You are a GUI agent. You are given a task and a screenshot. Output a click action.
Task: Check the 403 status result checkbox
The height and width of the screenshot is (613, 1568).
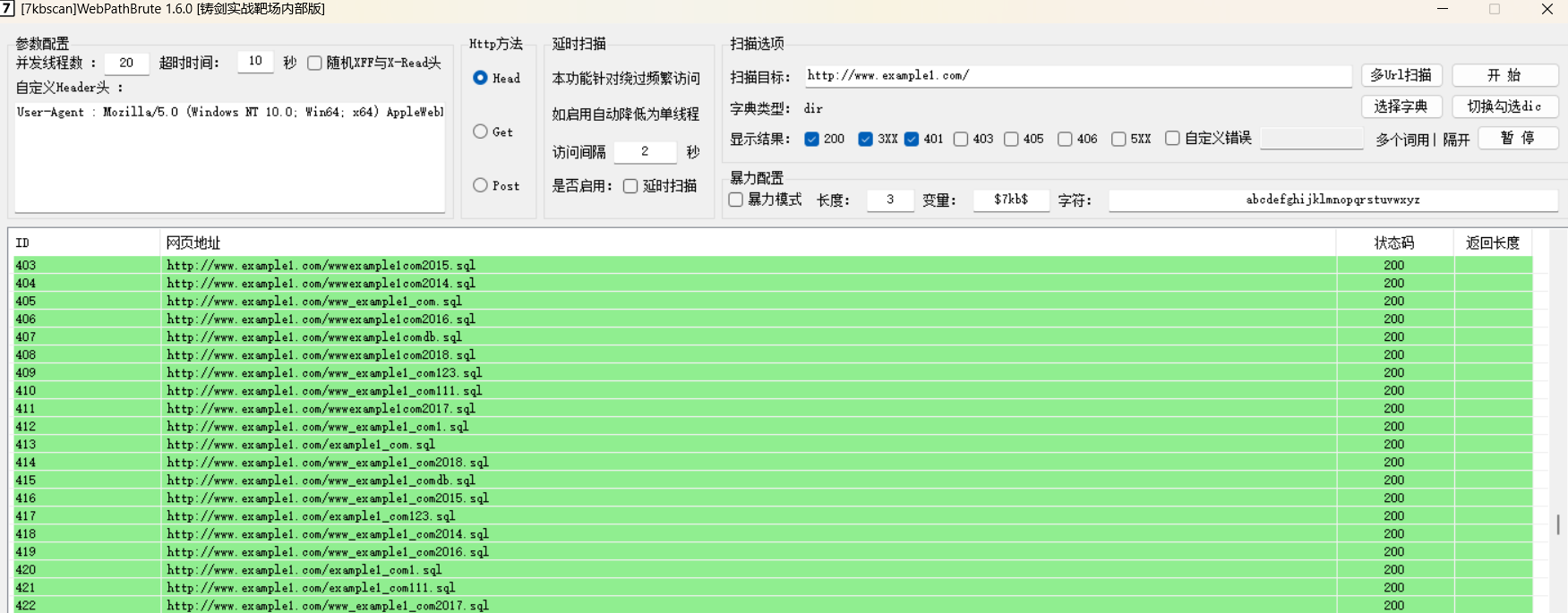tap(961, 139)
